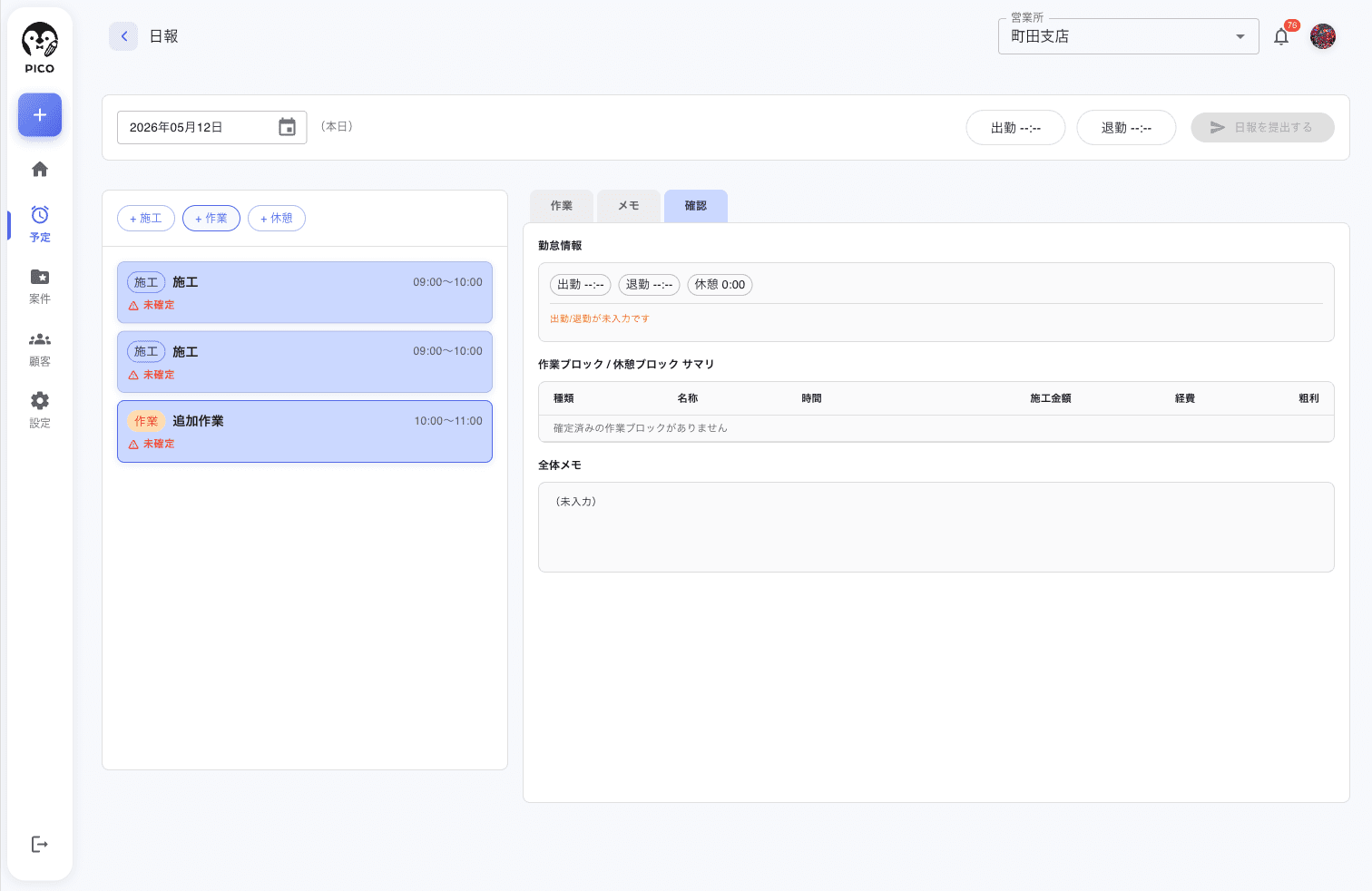This screenshot has height=891, width=1372.
Task: Click the PICO penguin logo
Action: 40,48
